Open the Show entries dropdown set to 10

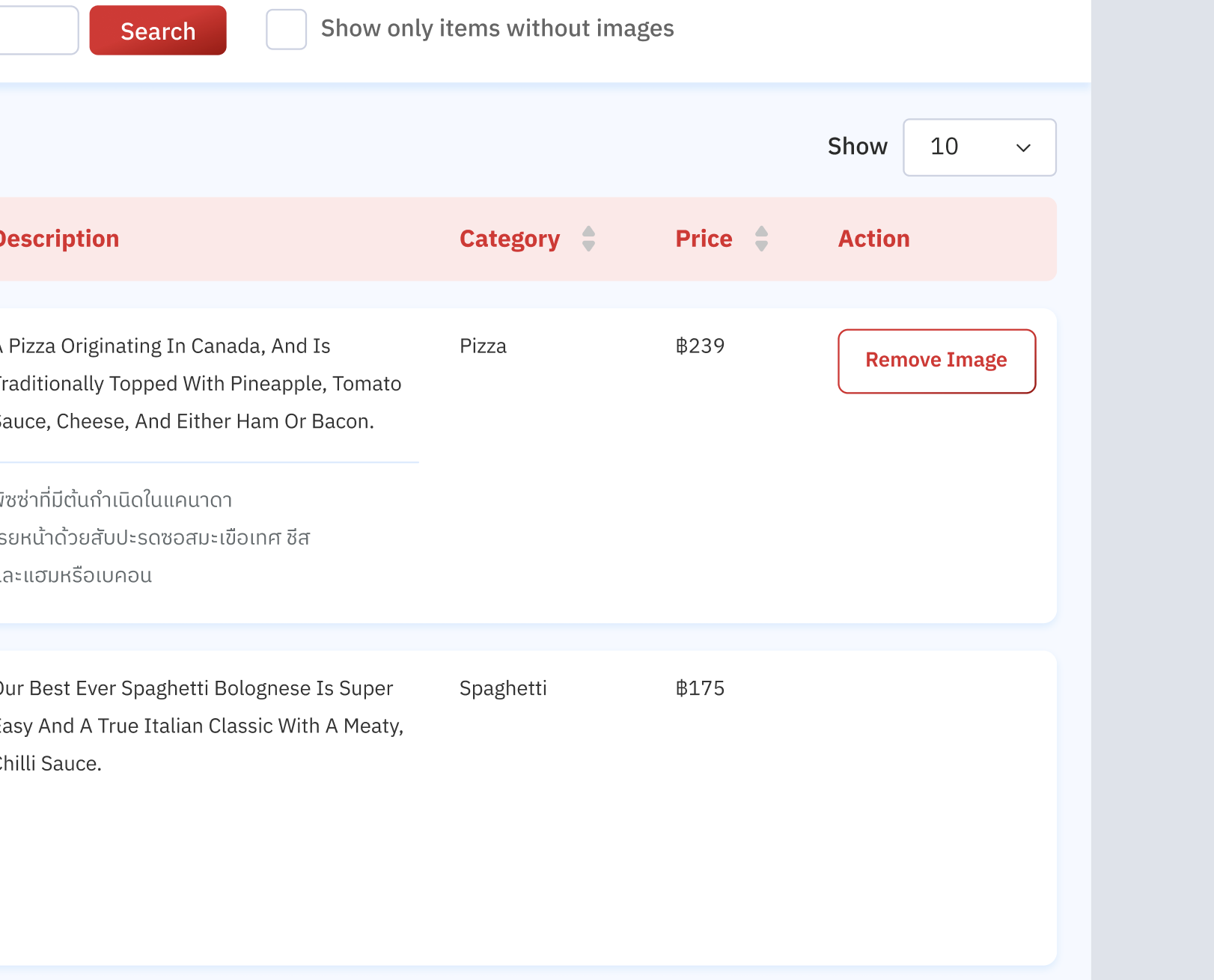pos(978,147)
